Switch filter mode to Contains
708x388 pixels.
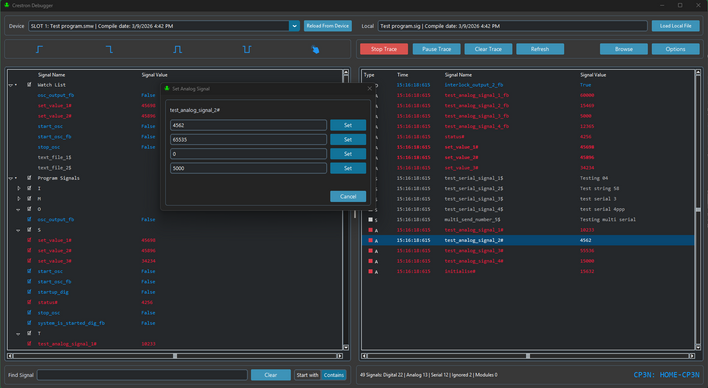pyautogui.click(x=334, y=375)
